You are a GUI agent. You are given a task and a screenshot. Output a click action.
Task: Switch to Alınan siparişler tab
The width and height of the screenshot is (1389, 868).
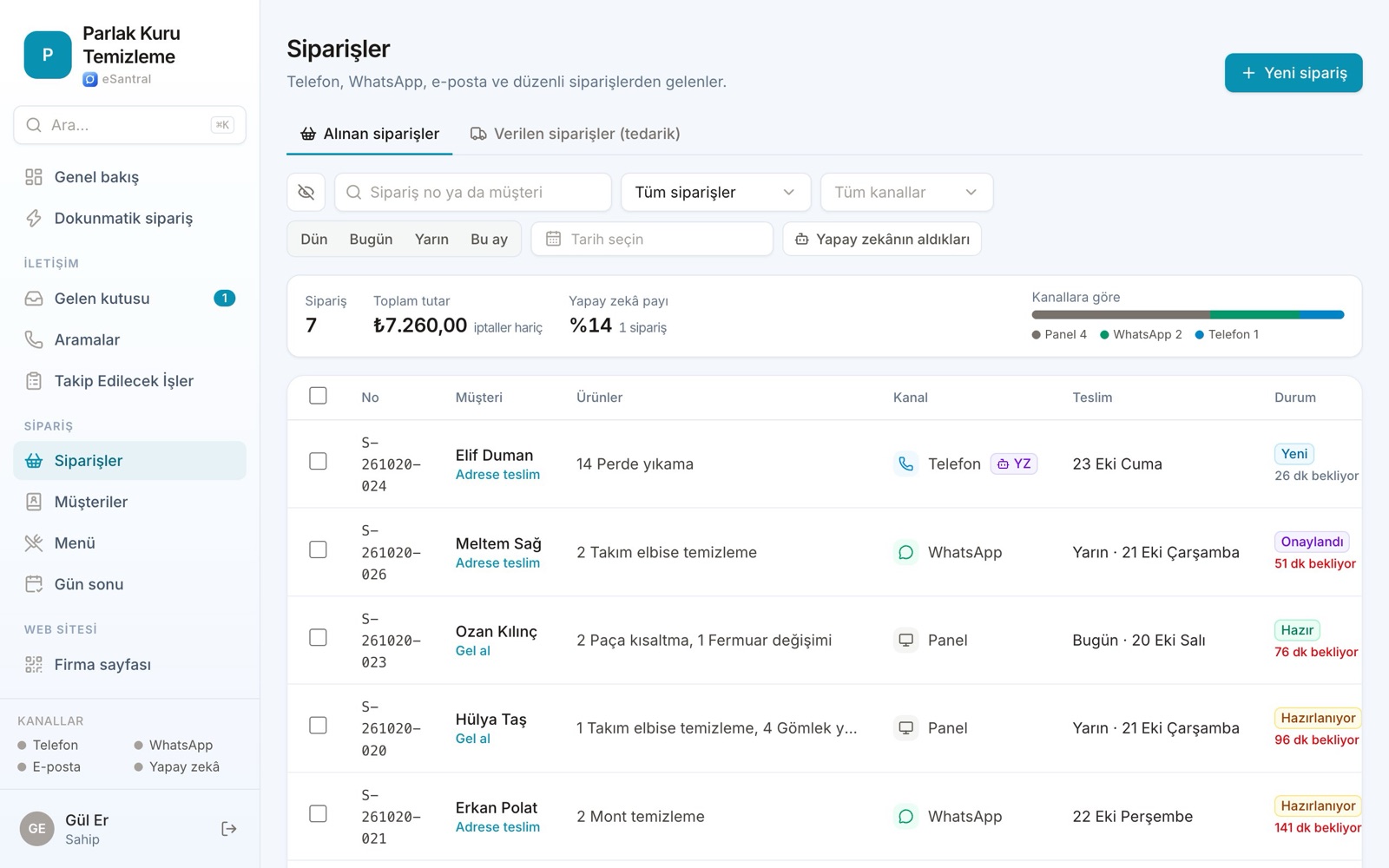370,134
